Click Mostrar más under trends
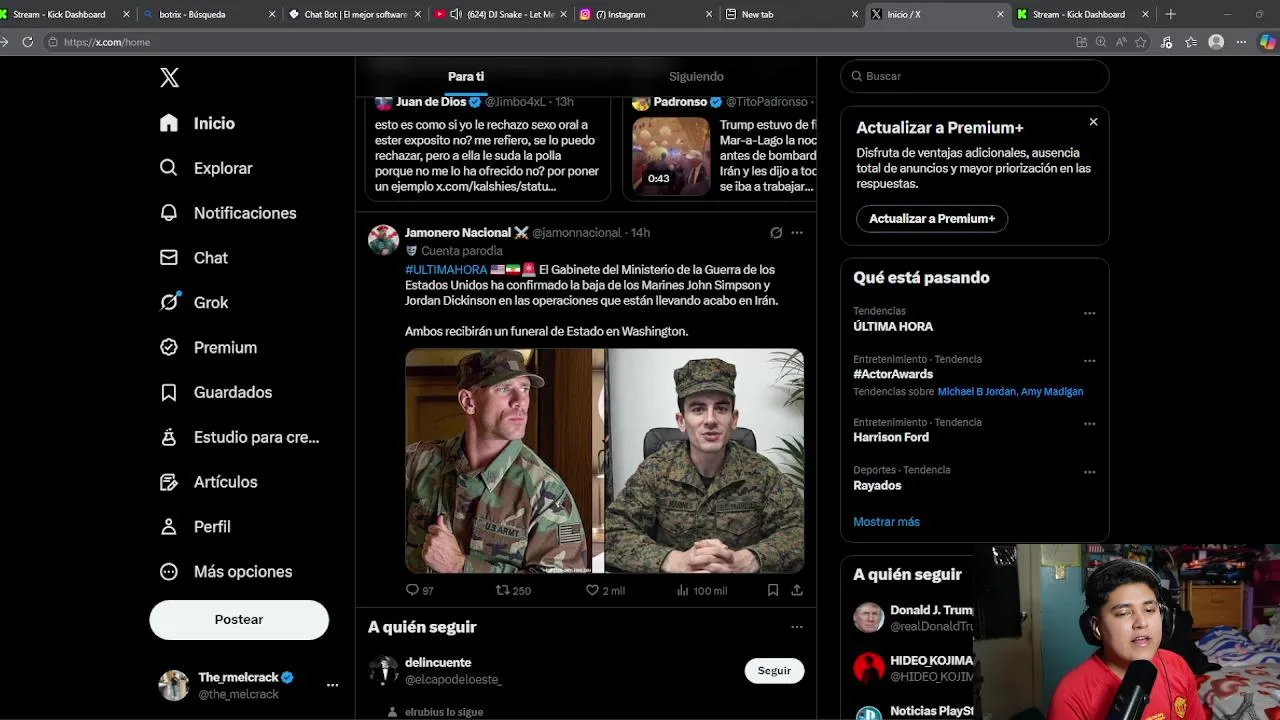1280x720 pixels. coord(886,522)
